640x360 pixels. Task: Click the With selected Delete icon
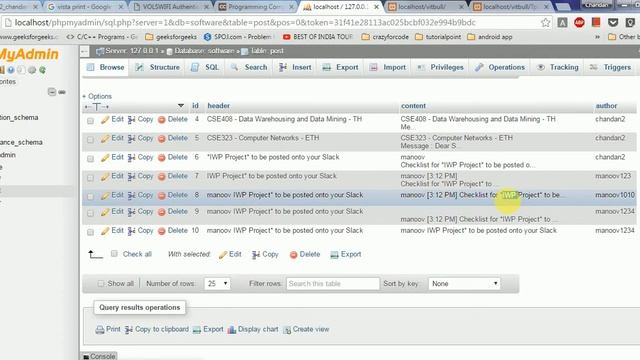293,255
